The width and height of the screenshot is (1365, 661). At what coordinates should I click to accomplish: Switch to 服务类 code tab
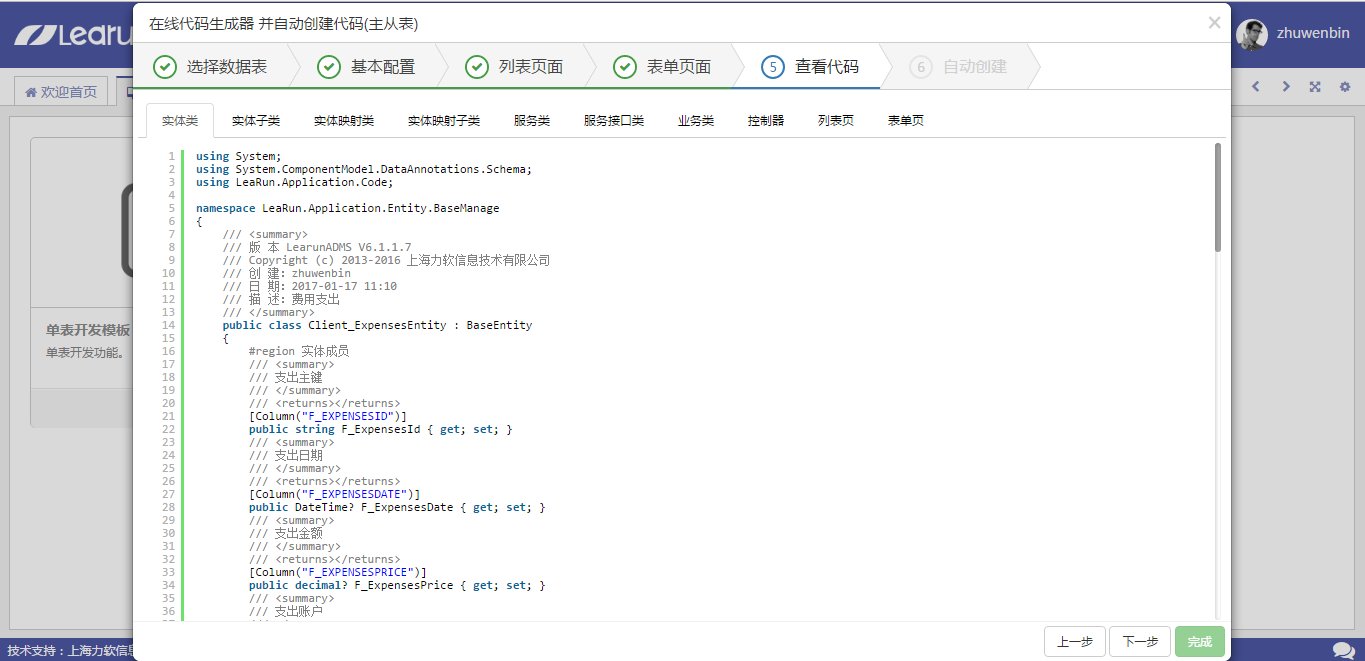tap(532, 121)
